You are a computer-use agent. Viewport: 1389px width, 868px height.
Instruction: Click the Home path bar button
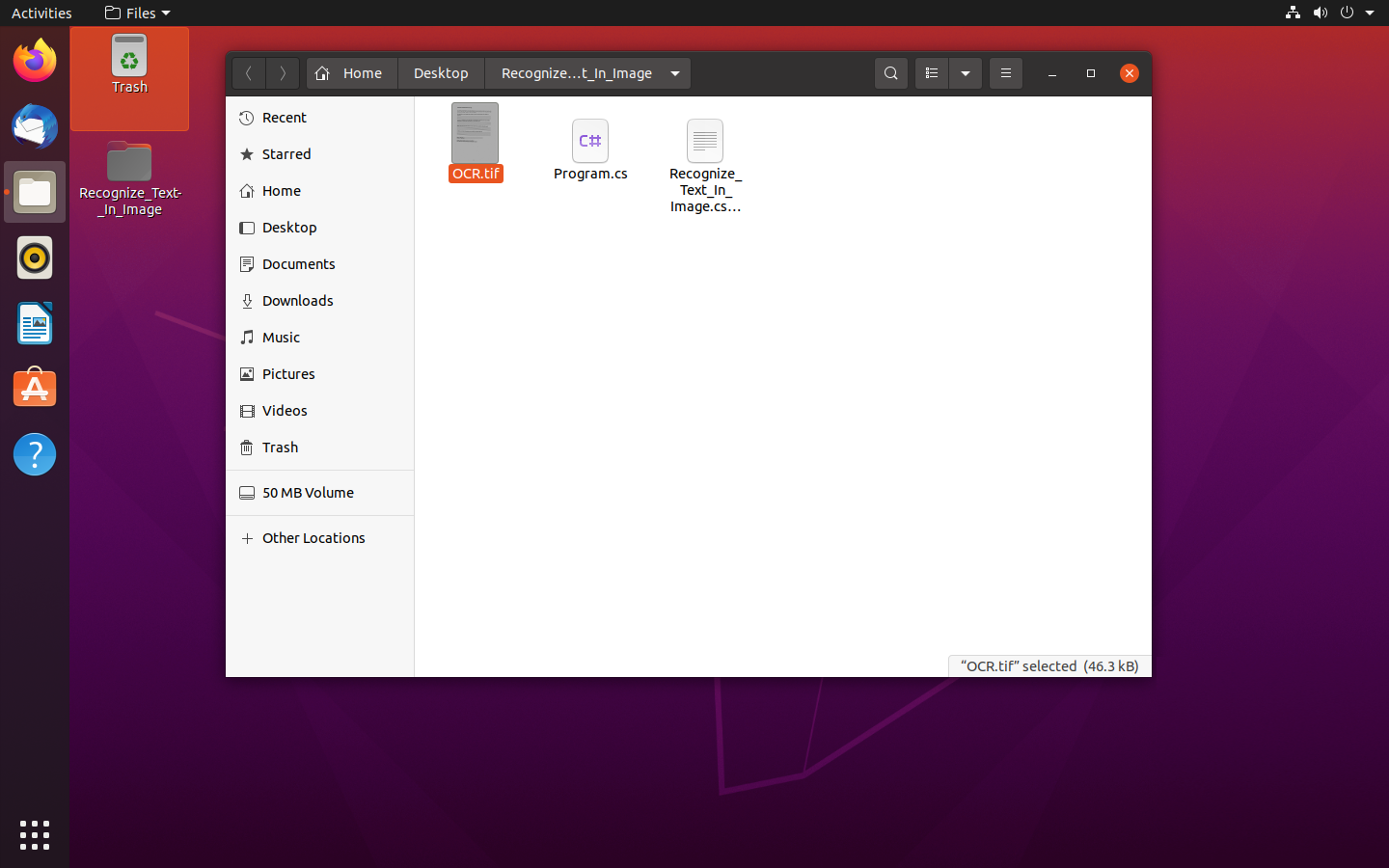coord(352,73)
